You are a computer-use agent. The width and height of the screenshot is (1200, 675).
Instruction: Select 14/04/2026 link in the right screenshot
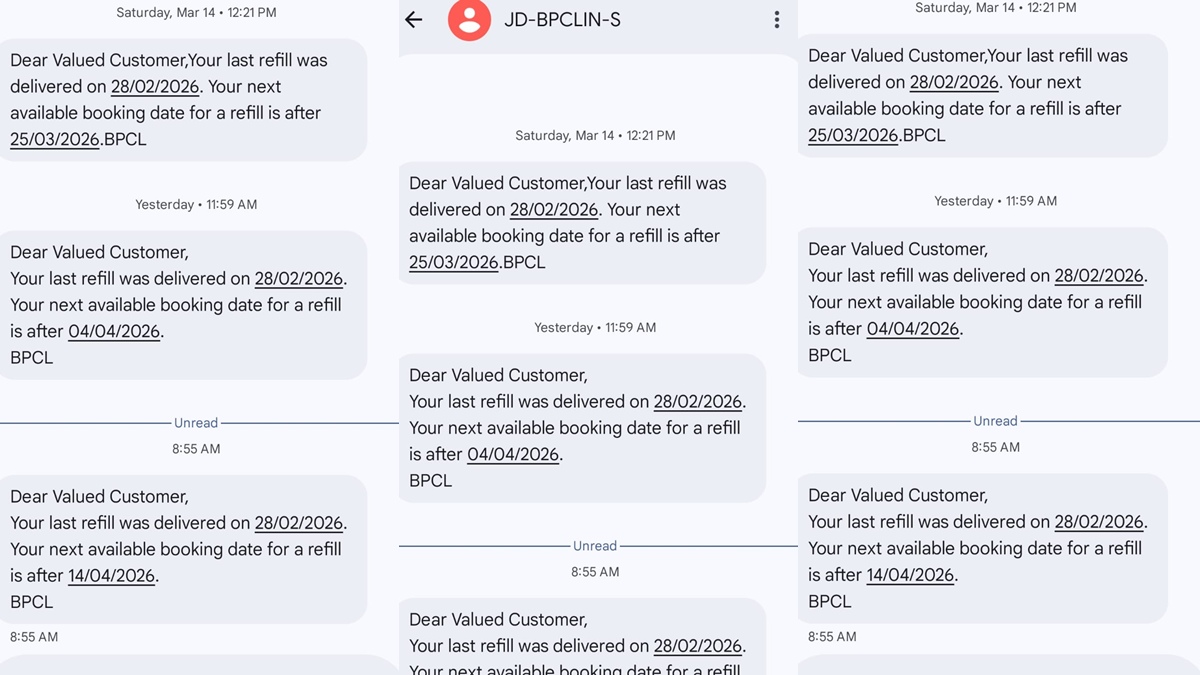click(910, 575)
